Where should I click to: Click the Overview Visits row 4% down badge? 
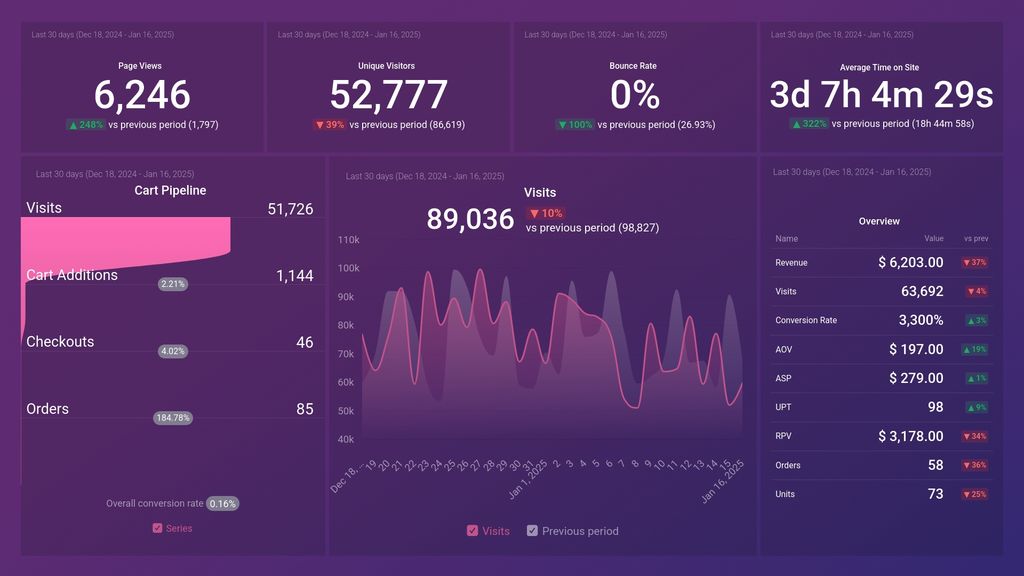coord(977,291)
